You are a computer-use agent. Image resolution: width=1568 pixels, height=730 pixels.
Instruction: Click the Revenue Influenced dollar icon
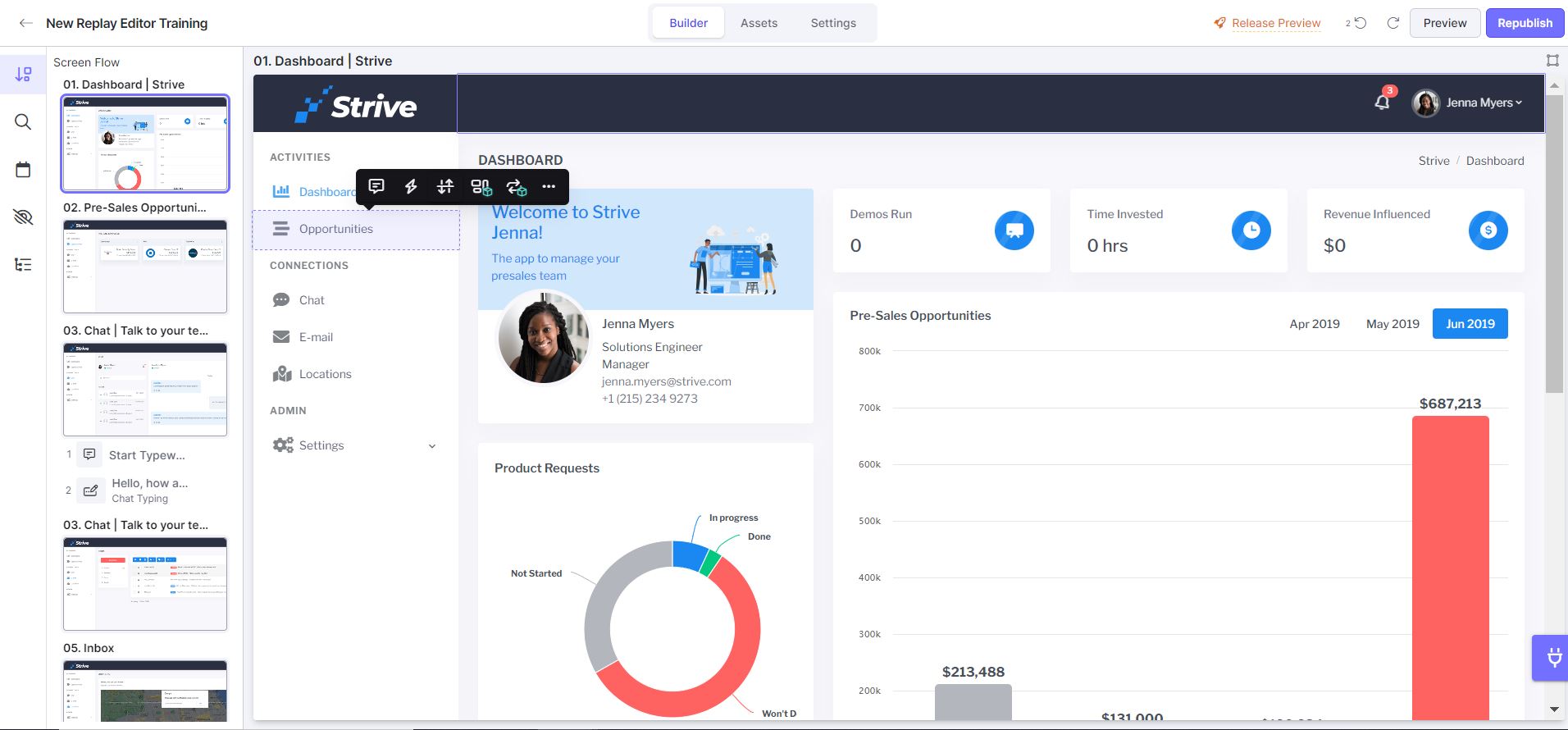tap(1488, 230)
